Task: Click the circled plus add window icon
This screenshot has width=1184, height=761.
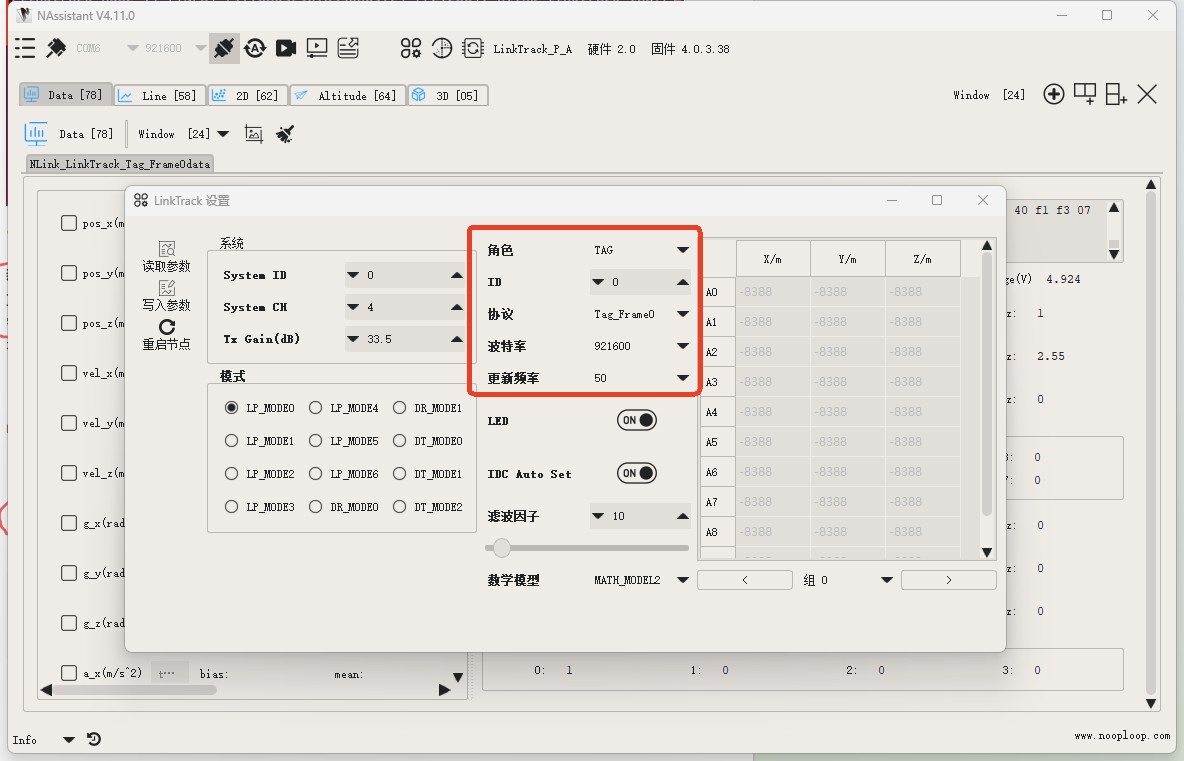Action: point(1053,95)
